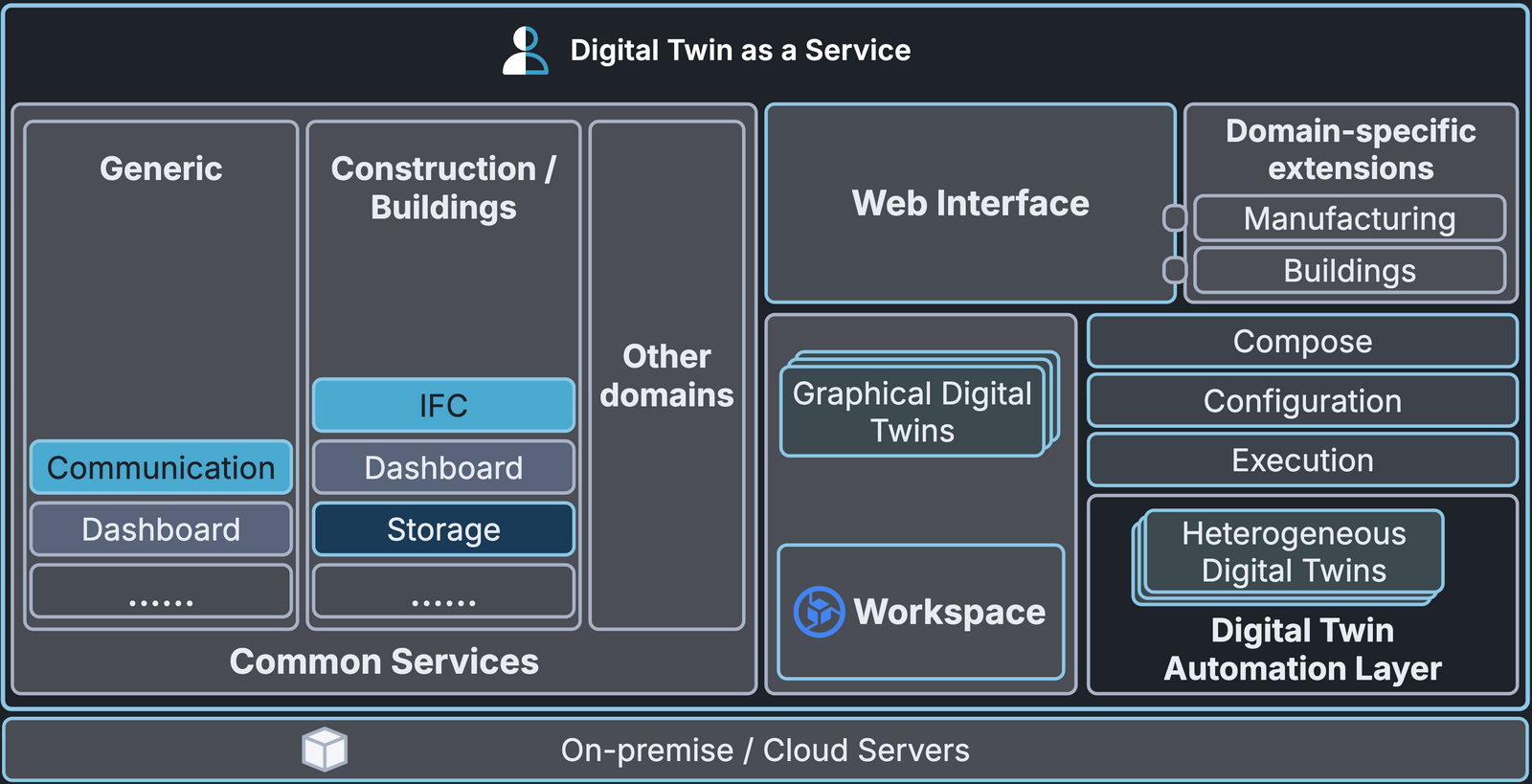Click the blue Workspace logo icon
1532x784 pixels.
819,612
